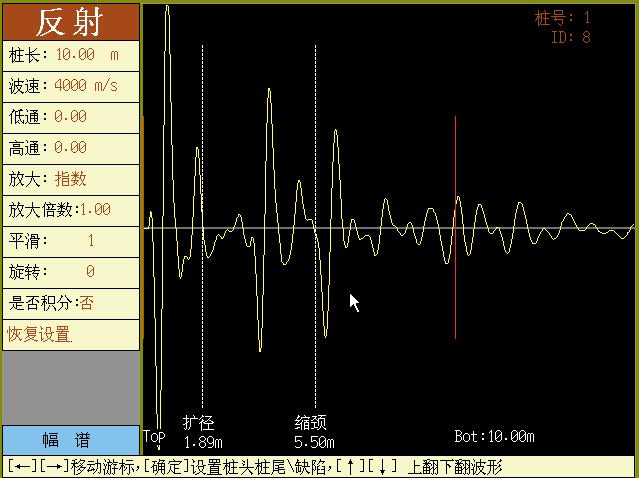
Task: Click 恢复设置 to restore settings
Action: click(41, 334)
